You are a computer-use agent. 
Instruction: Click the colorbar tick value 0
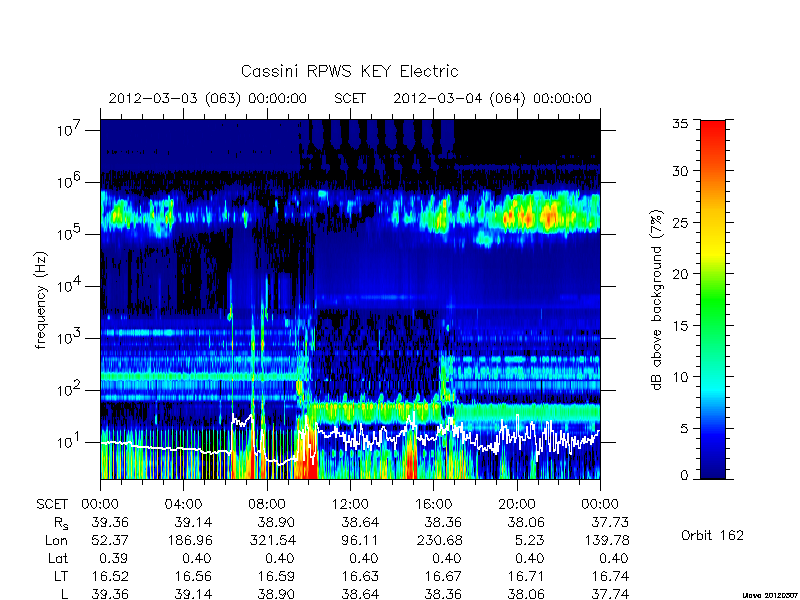point(684,475)
